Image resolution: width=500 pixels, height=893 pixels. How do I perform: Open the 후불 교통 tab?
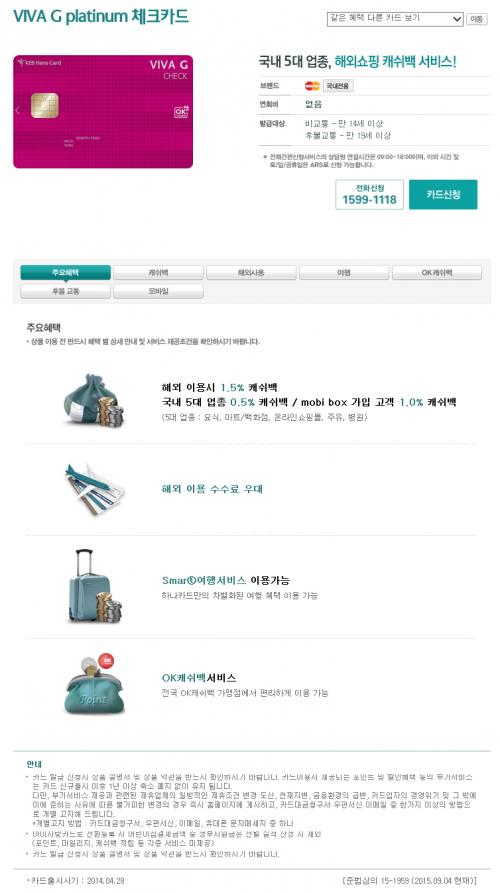click(x=65, y=291)
